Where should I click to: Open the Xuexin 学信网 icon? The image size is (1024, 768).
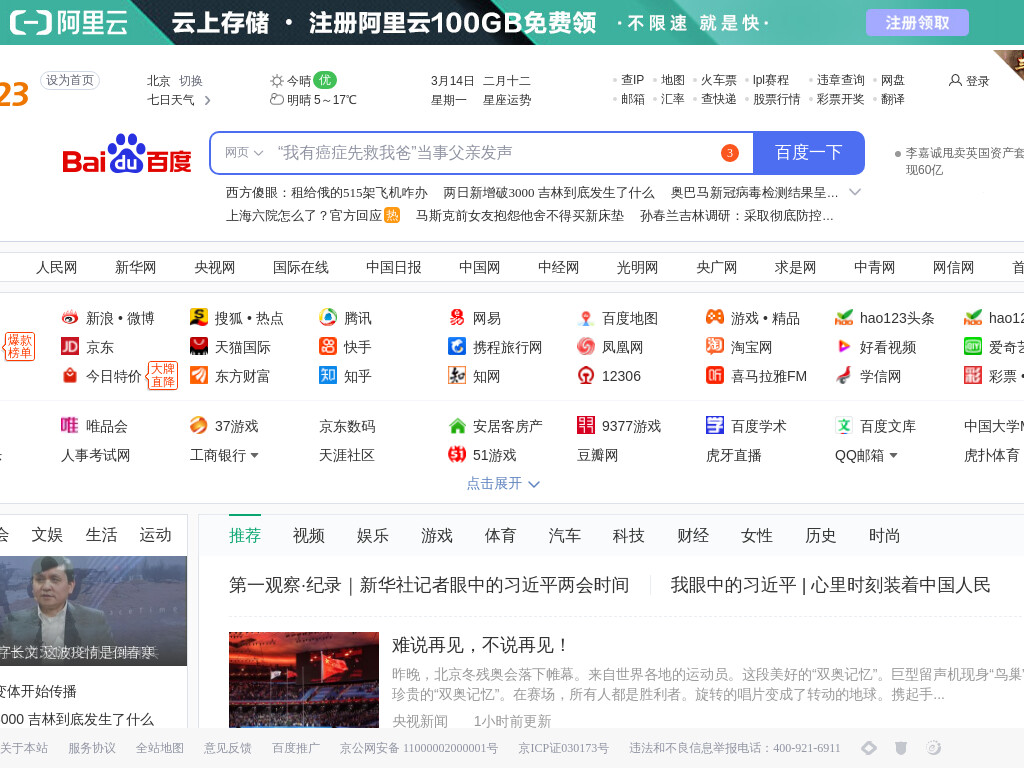click(844, 375)
